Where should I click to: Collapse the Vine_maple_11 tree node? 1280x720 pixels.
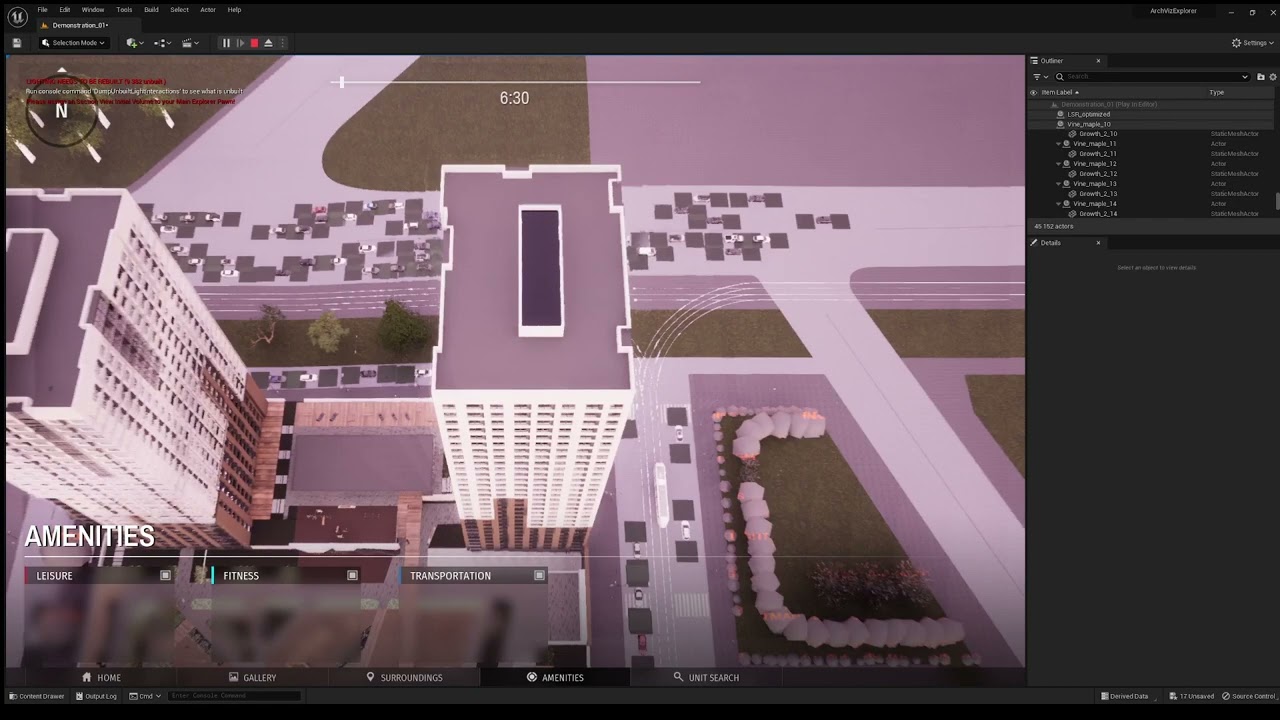pos(1059,144)
